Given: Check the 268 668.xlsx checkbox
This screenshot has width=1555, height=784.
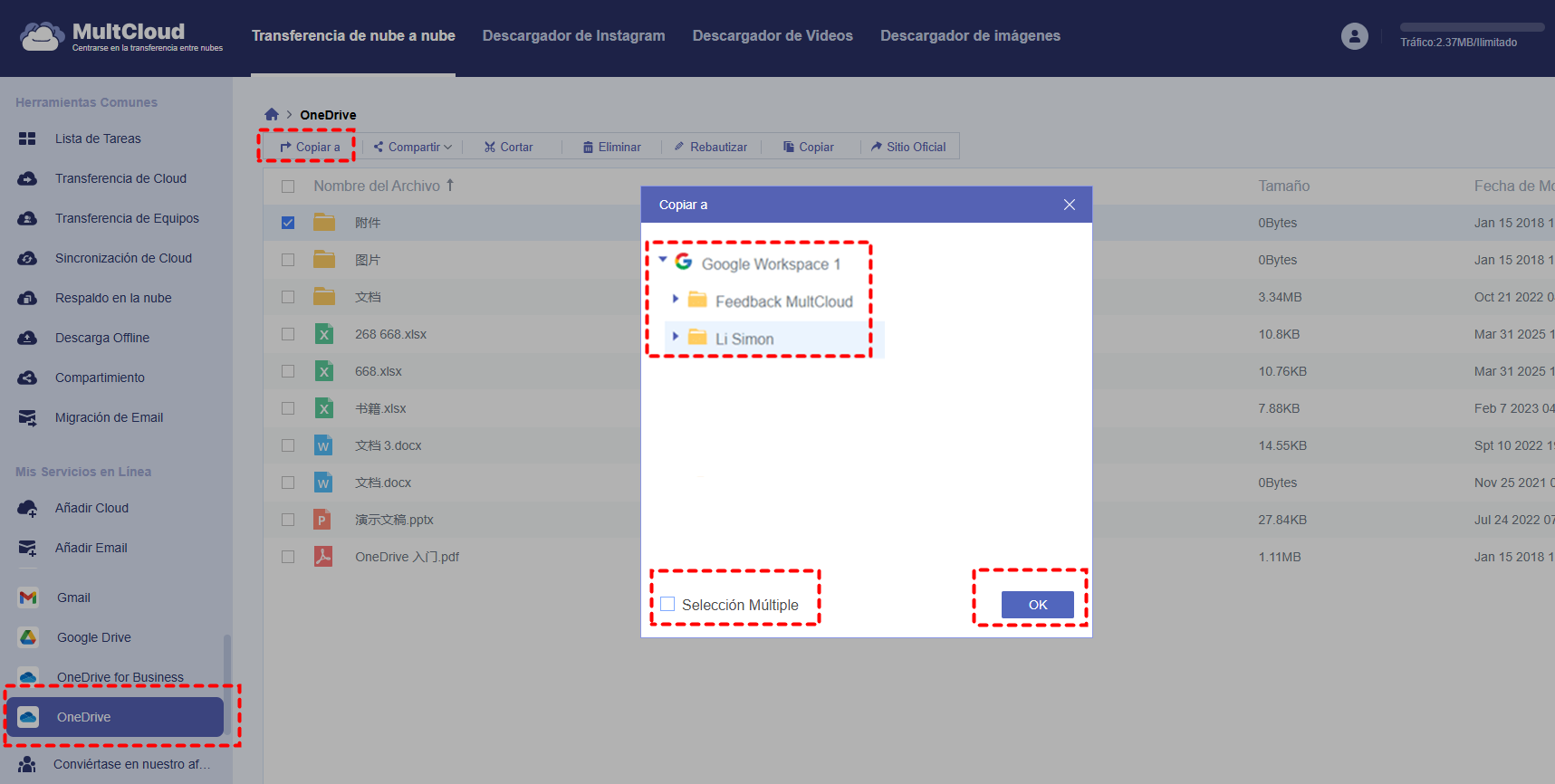Looking at the screenshot, I should coord(288,334).
